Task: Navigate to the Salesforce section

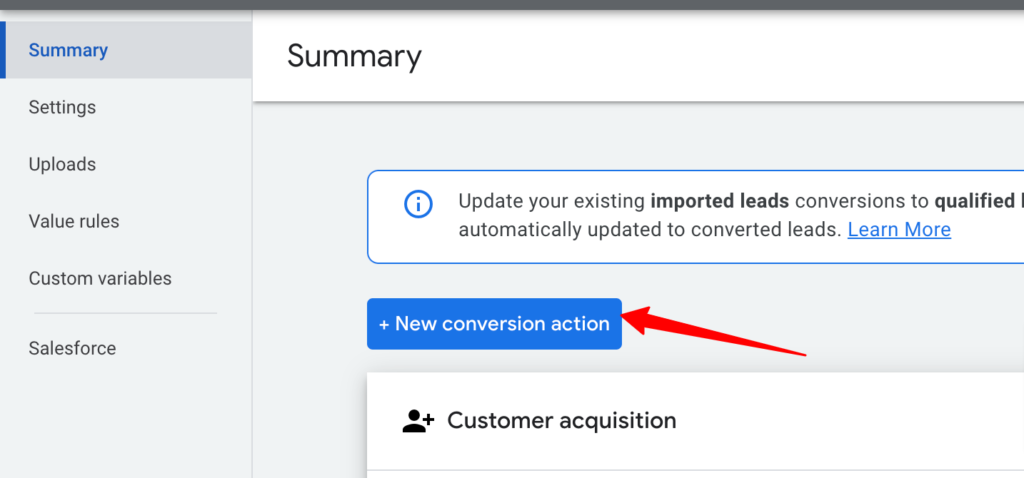Action: click(72, 348)
